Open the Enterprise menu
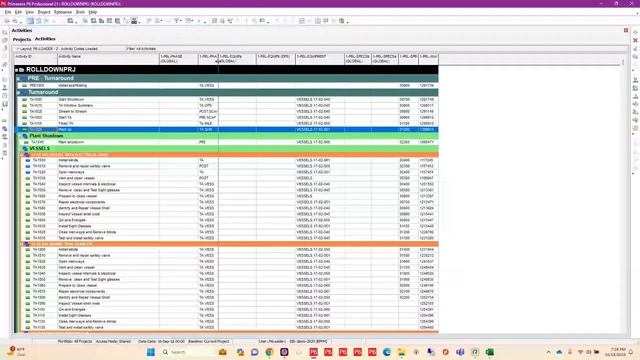Viewport: 640px width, 360px height. pyautogui.click(x=63, y=12)
